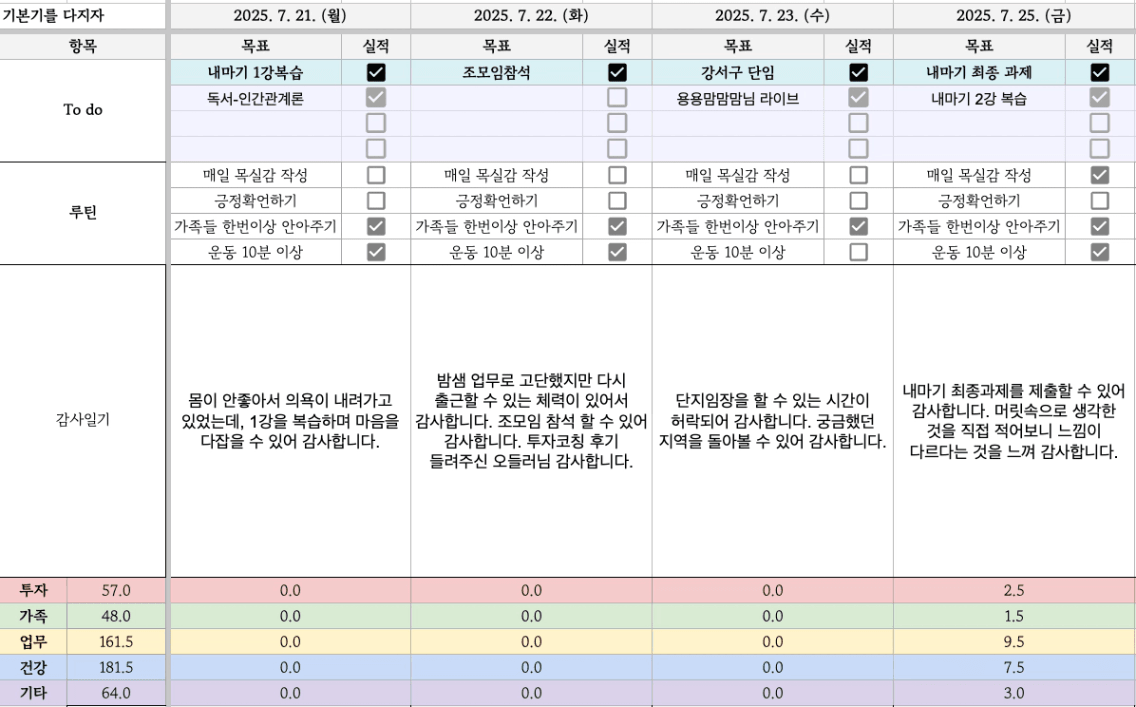Screen dimensions: 1136x707
Task: Click the 내마기 1강복습 goal cell
Action: [x=256, y=72]
